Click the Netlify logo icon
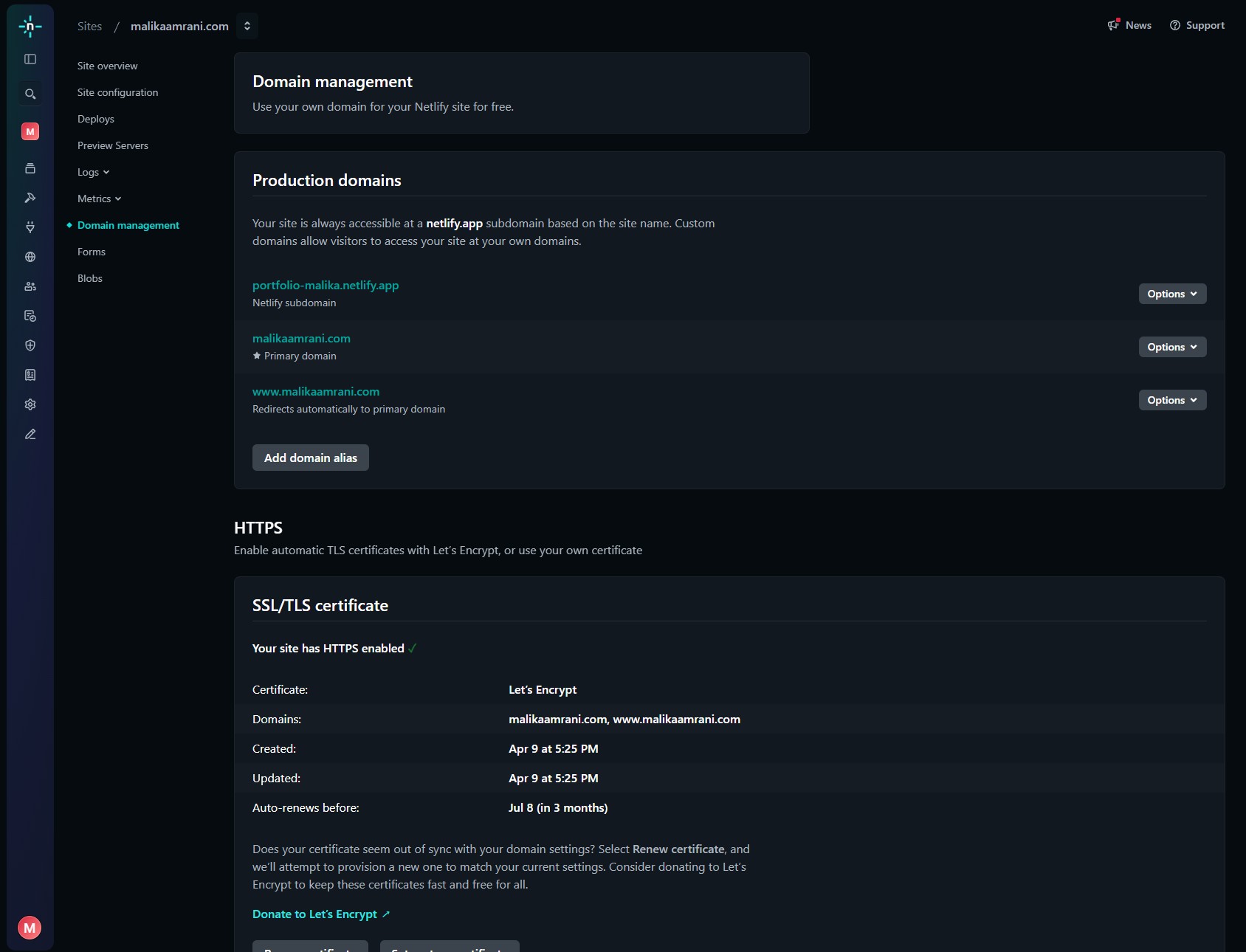Viewport: 1246px width, 952px height. coord(30,27)
